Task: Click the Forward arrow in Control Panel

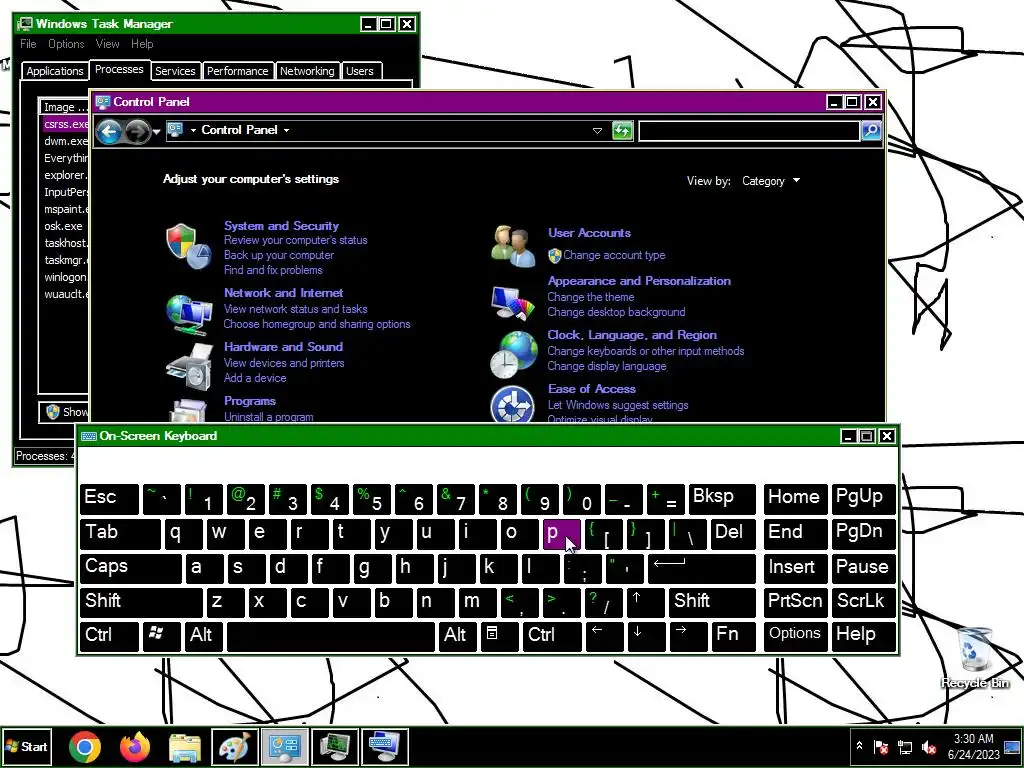Action: tap(137, 131)
